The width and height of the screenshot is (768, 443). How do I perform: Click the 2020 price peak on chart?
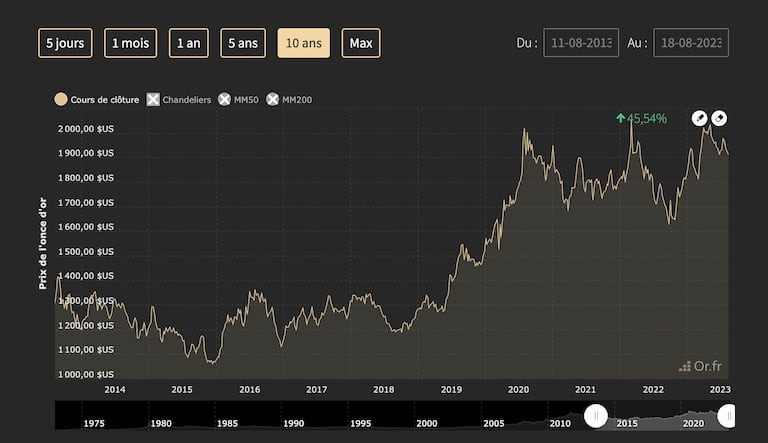click(x=525, y=129)
